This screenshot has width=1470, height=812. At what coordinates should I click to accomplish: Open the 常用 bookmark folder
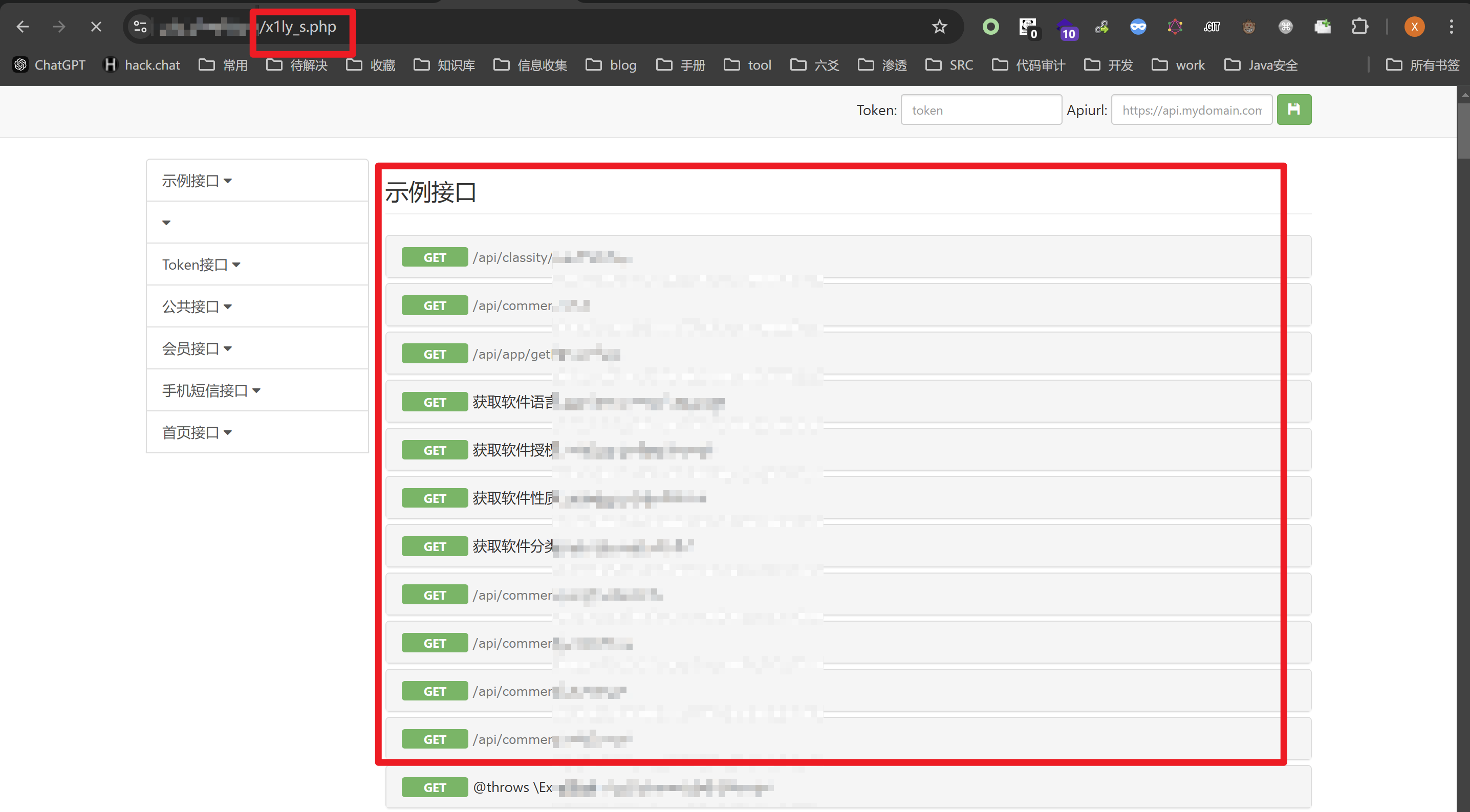tap(223, 65)
